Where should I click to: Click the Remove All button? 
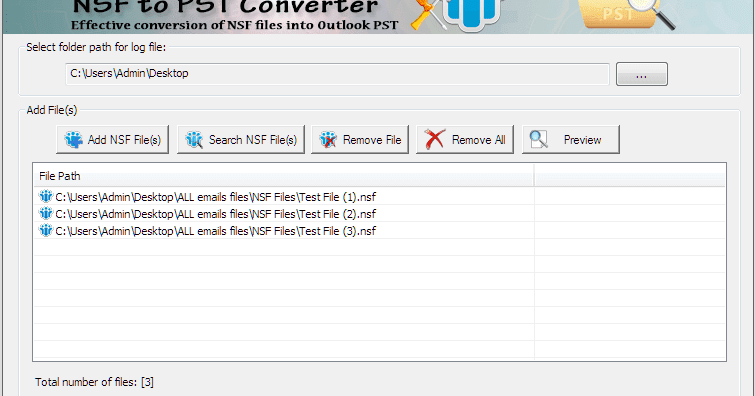465,140
